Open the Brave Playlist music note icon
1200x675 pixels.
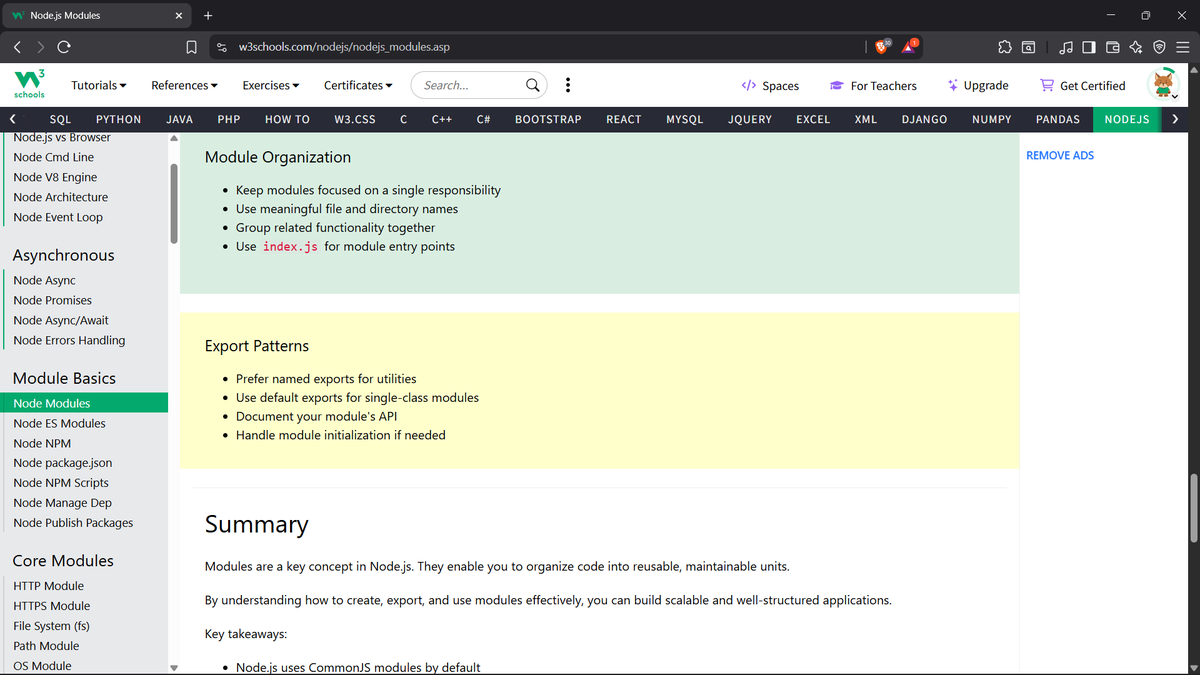pos(1066,46)
